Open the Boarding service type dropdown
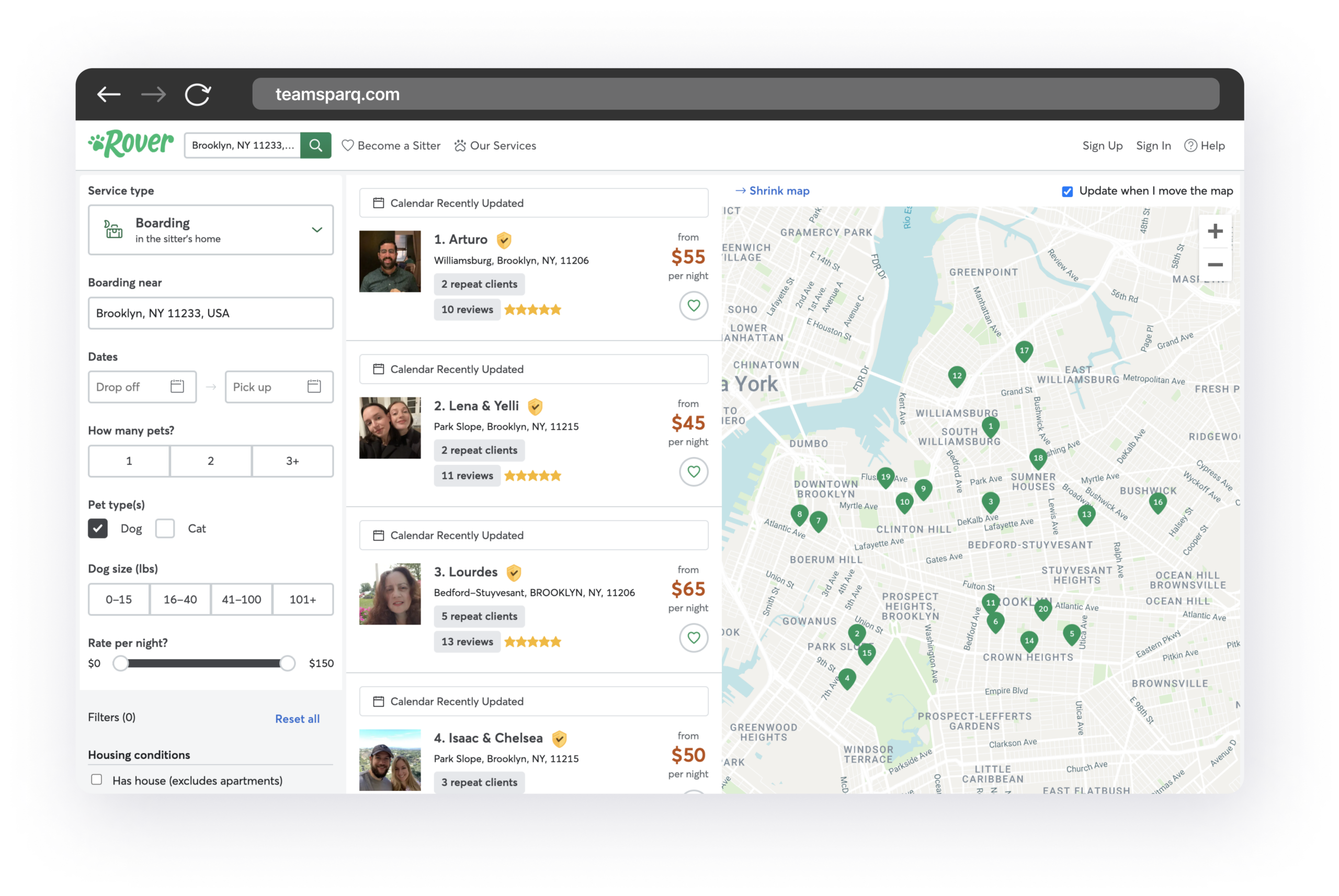Image resolution: width=1339 pixels, height=896 pixels. click(211, 230)
